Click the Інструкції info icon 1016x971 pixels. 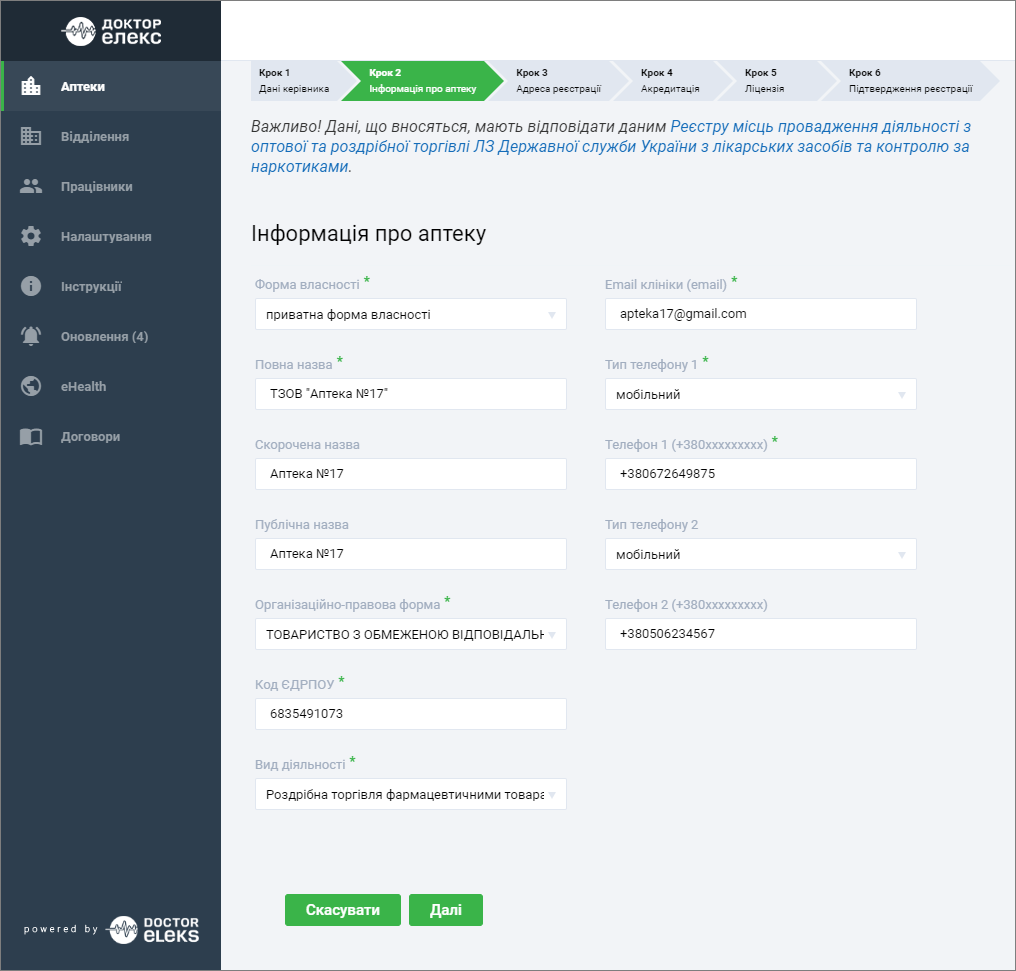pos(30,286)
